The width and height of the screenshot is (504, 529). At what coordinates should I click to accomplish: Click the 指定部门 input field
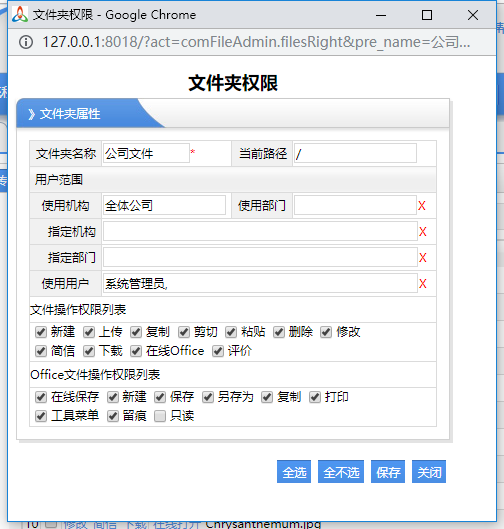pos(260,257)
